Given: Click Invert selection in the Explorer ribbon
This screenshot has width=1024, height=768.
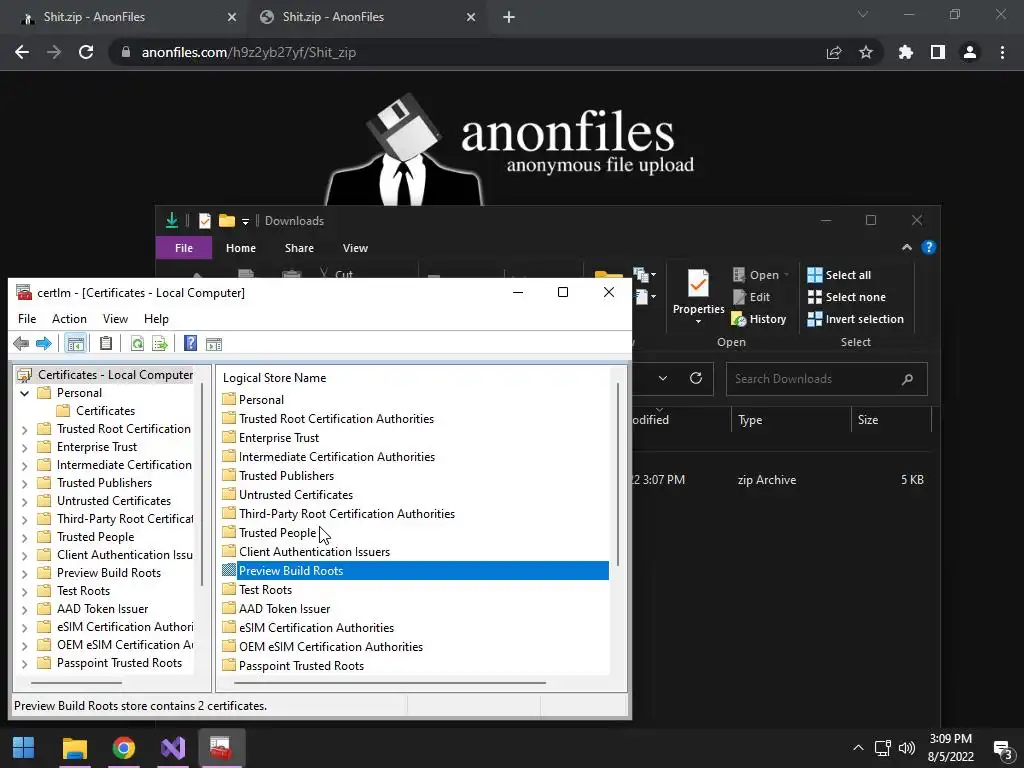Looking at the screenshot, I should (x=856, y=319).
